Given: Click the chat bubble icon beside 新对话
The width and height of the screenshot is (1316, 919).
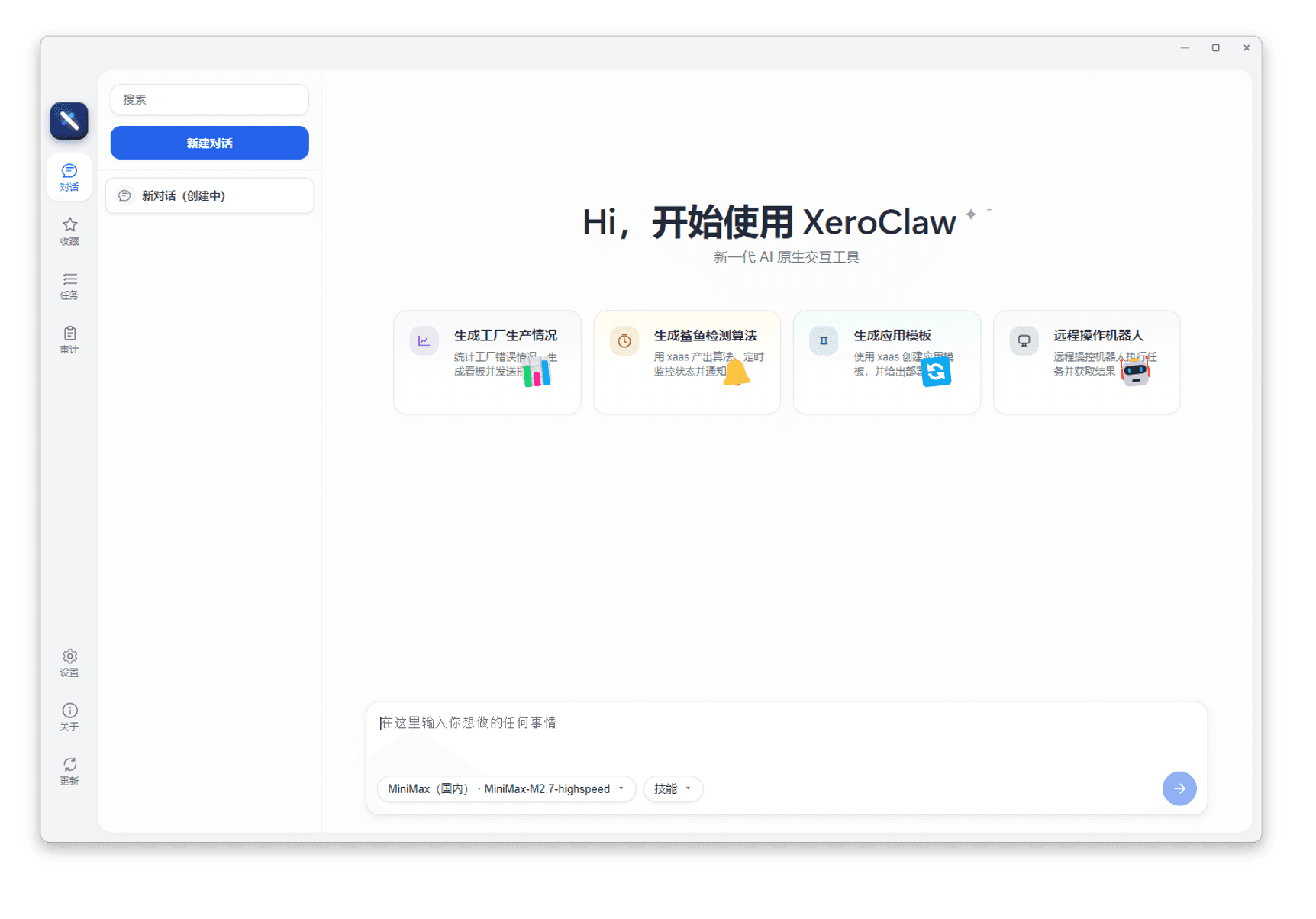Looking at the screenshot, I should point(124,196).
